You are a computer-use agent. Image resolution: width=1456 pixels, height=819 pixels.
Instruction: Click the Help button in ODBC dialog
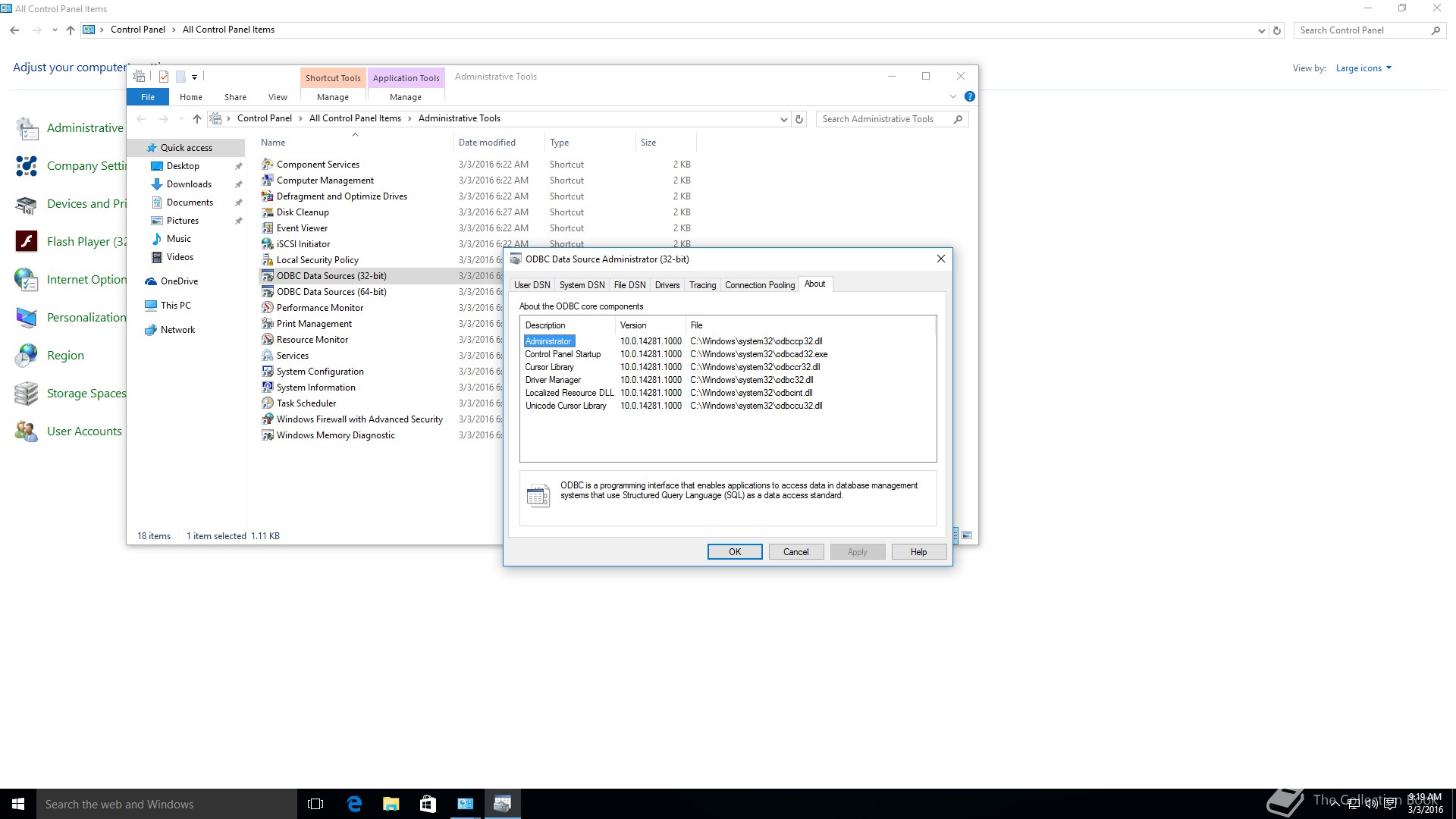point(918,552)
